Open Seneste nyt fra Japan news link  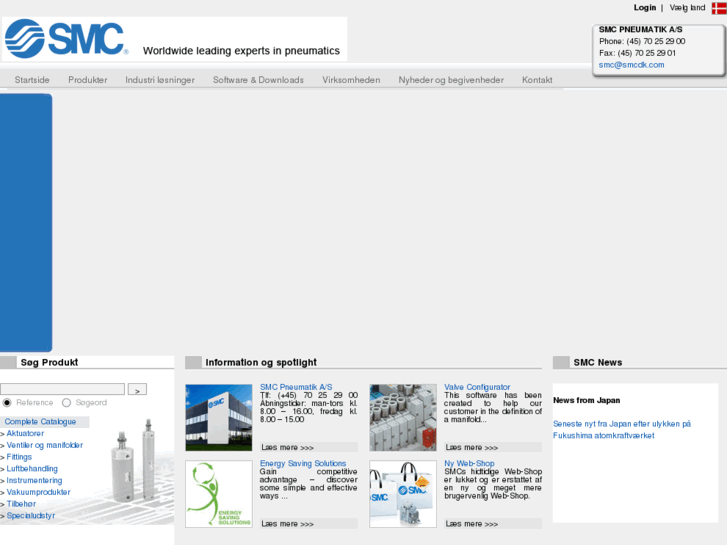622,430
